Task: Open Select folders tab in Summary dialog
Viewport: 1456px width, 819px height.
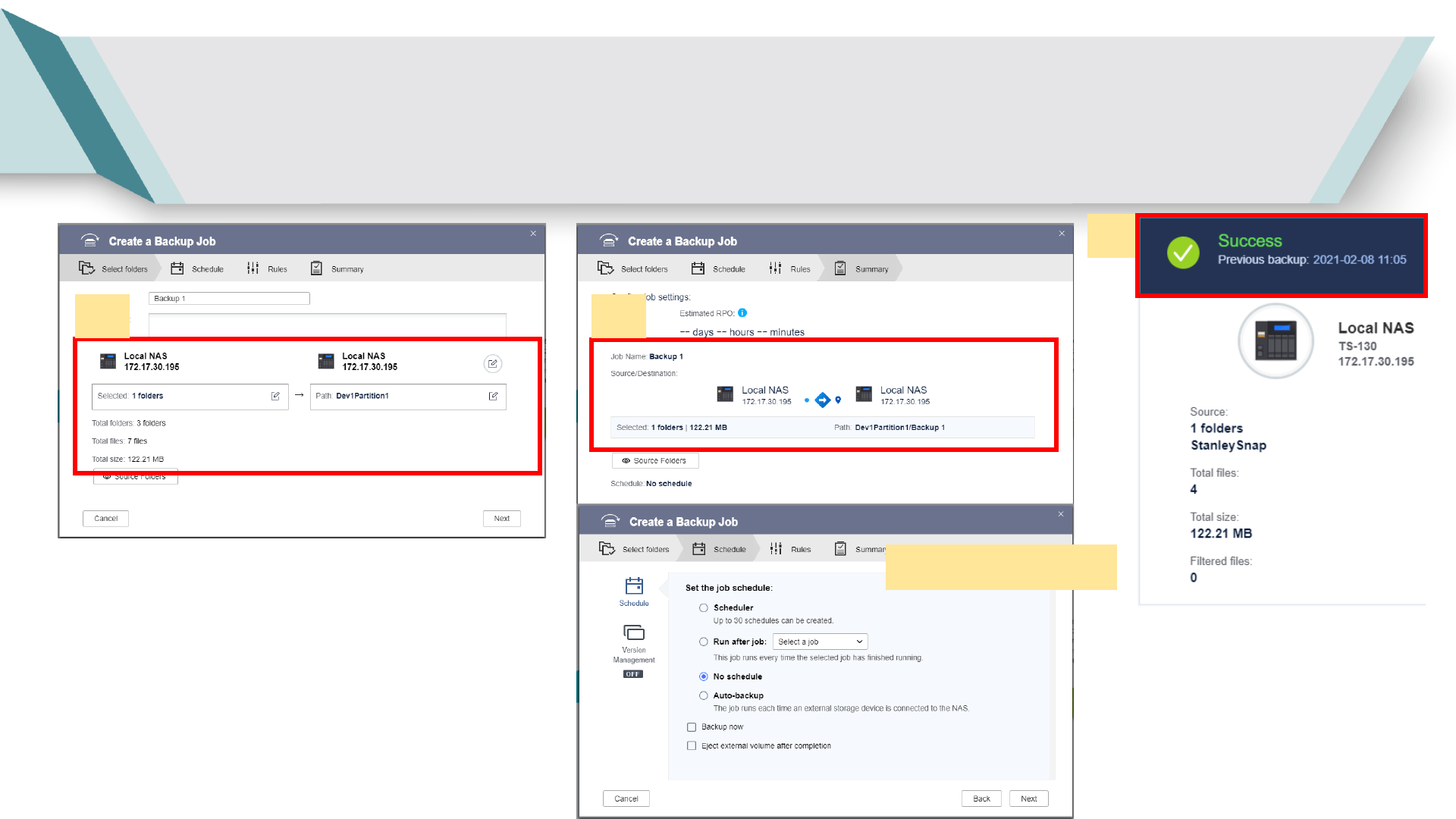Action: coord(632,268)
